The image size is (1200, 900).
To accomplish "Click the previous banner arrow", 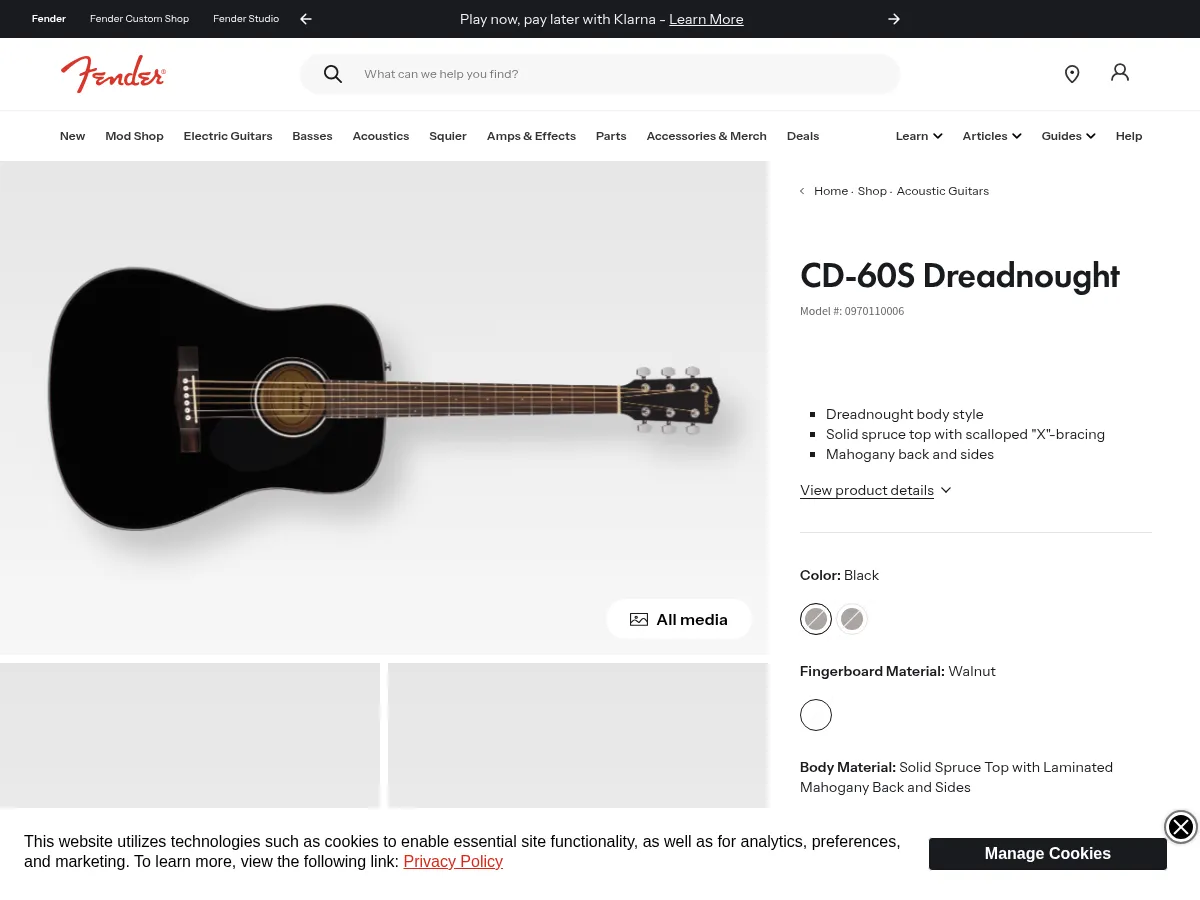I will [x=305, y=19].
